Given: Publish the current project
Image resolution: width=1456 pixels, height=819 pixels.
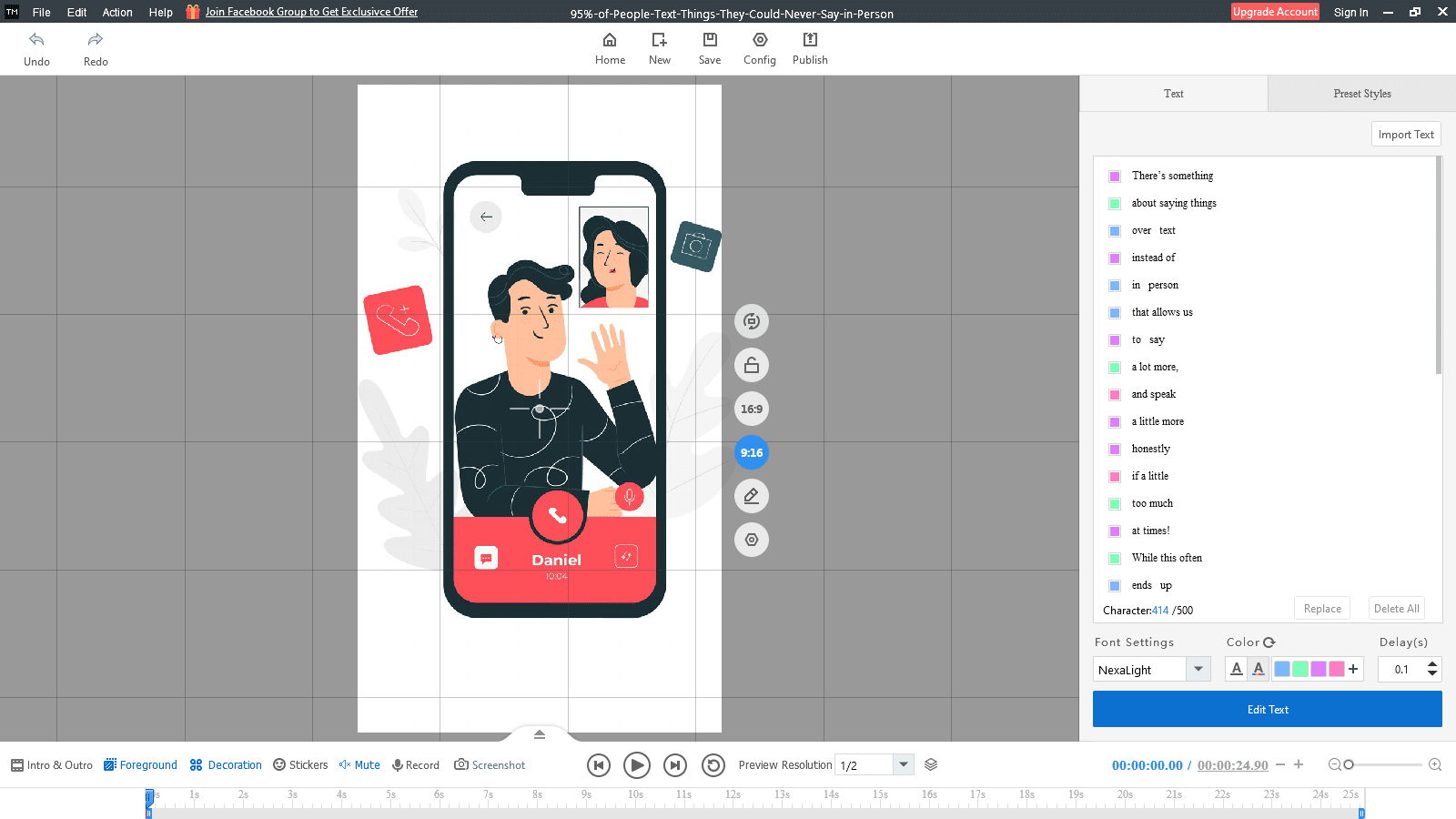Looking at the screenshot, I should (809, 47).
